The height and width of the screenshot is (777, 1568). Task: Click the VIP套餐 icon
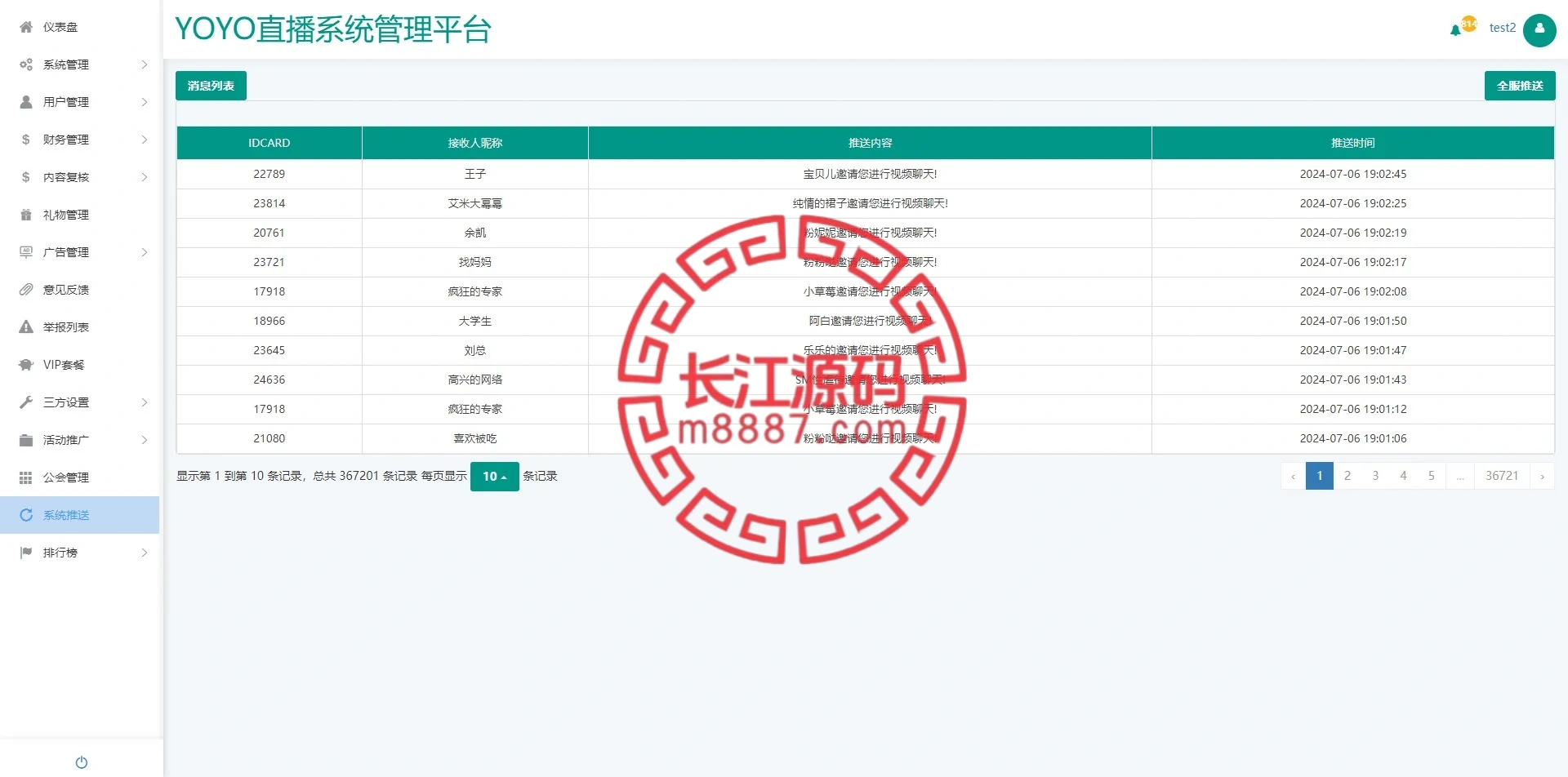(26, 365)
